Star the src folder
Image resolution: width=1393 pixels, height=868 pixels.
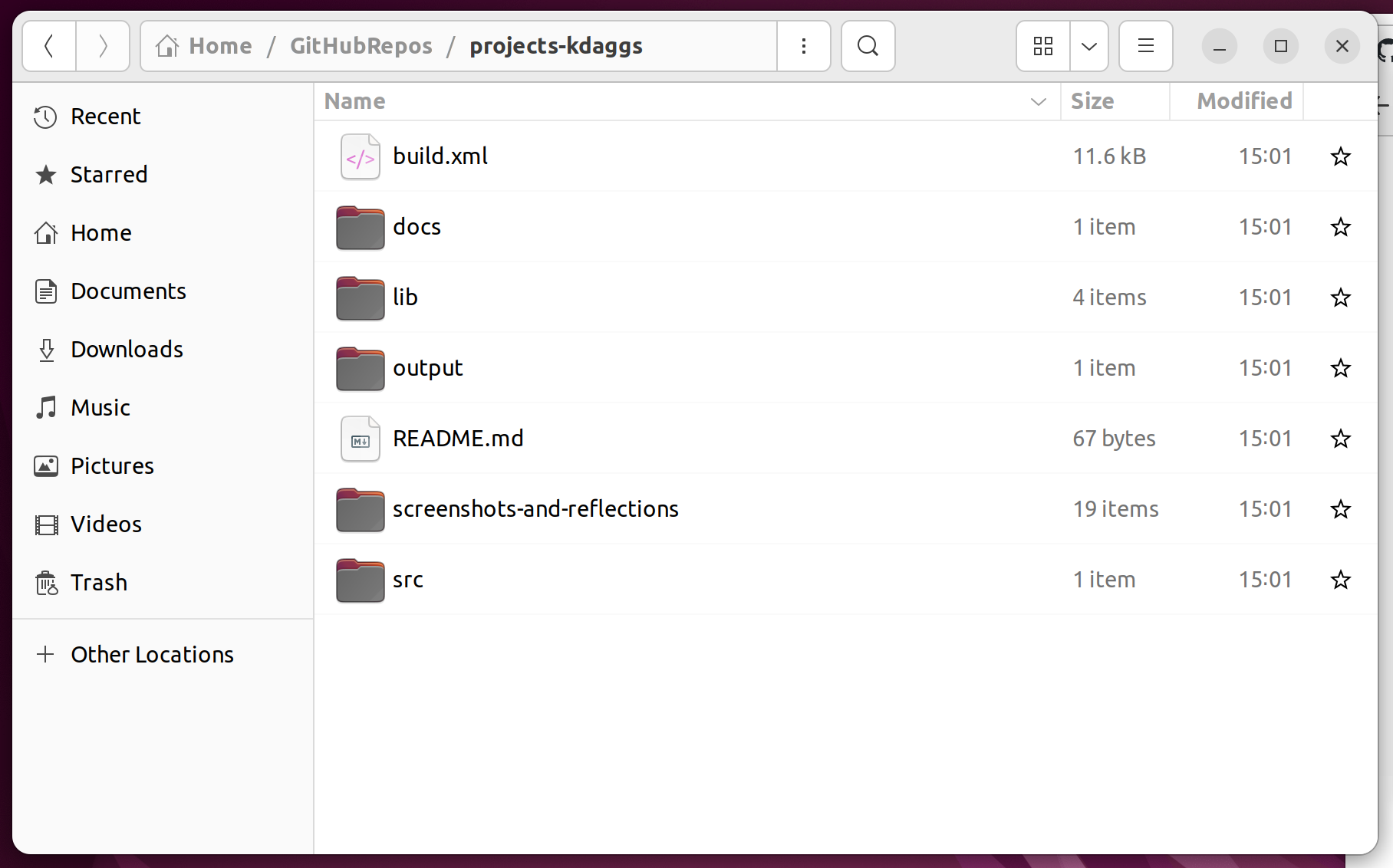click(1341, 580)
